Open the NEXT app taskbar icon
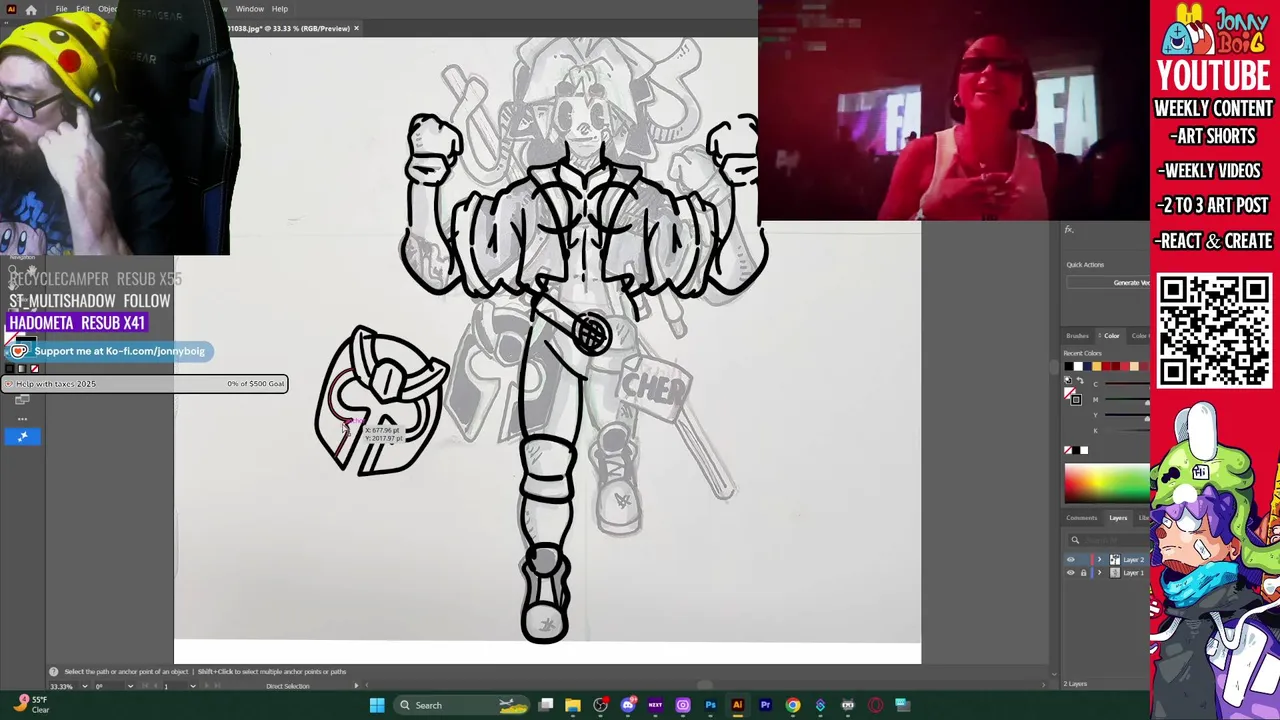This screenshot has height=720, width=1280. [655, 705]
